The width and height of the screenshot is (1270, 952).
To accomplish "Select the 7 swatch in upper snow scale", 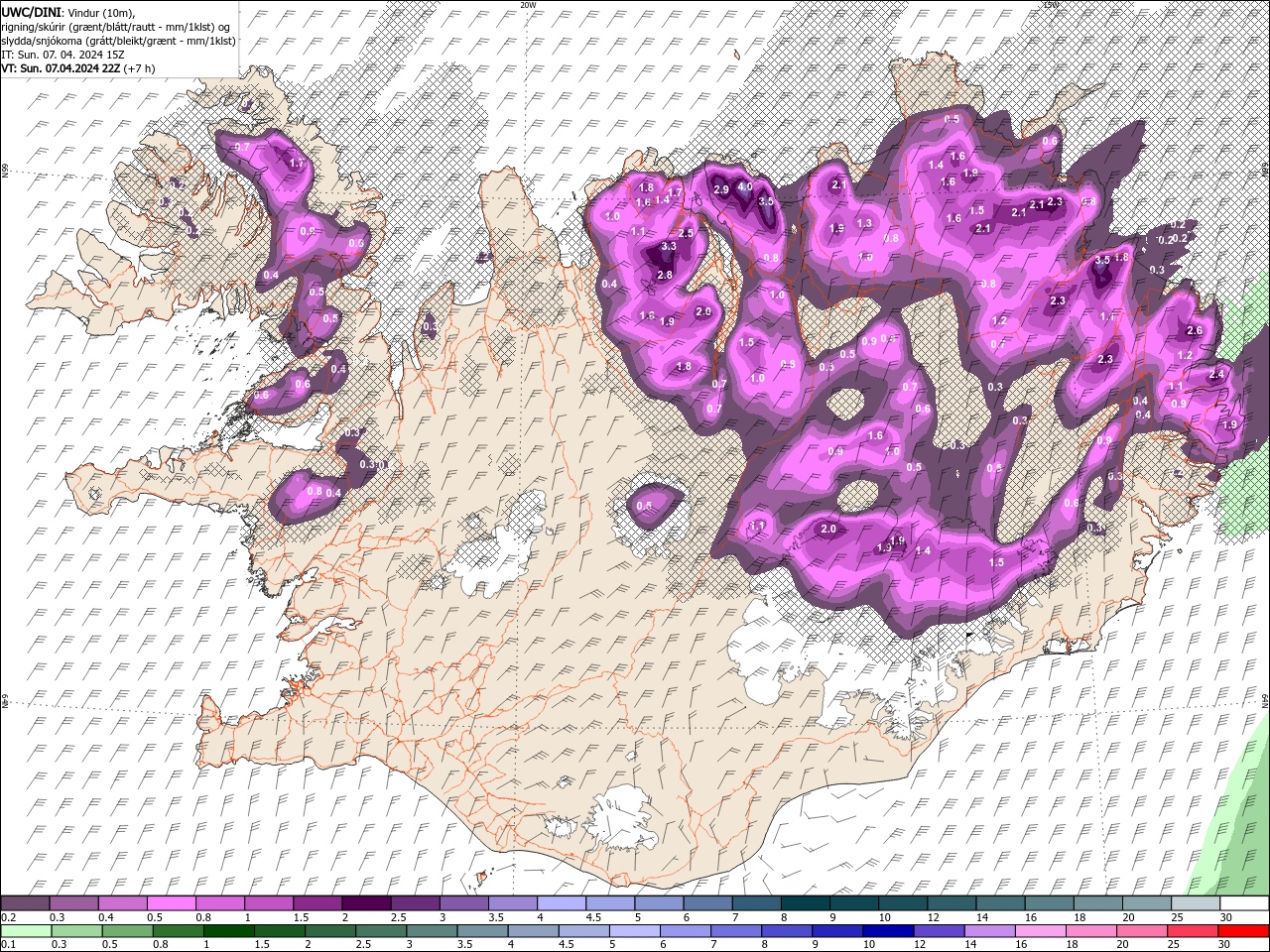I will (x=756, y=903).
